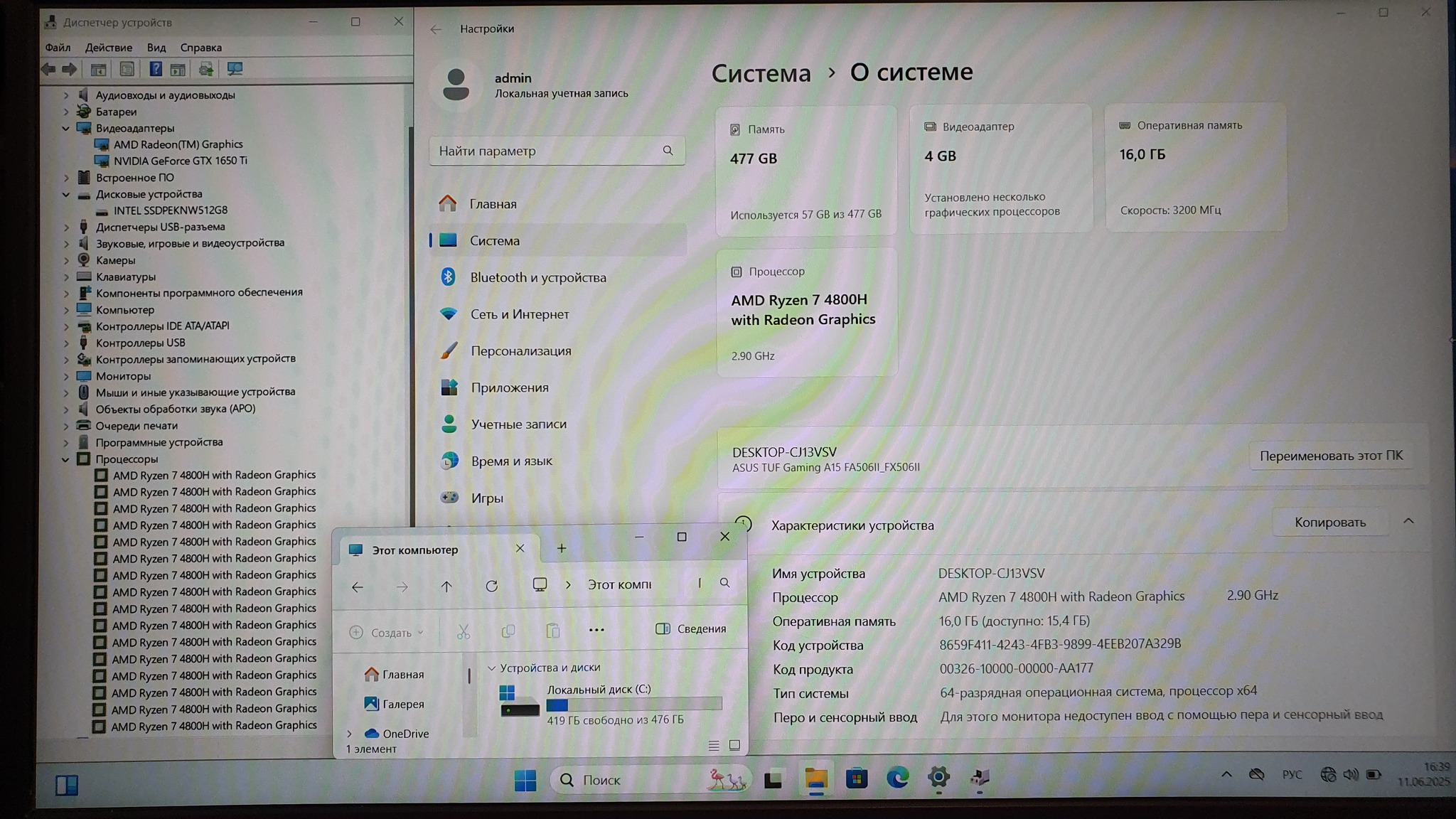Viewport: 1456px width, 819px height.
Task: Click Переименовать этот ПК button
Action: tap(1331, 456)
